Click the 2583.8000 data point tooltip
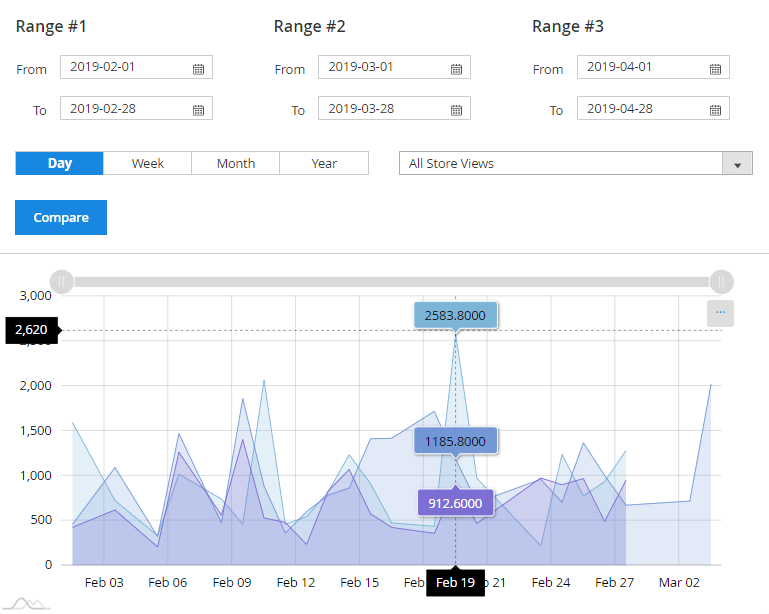The width and height of the screenshot is (769, 614). click(x=455, y=315)
